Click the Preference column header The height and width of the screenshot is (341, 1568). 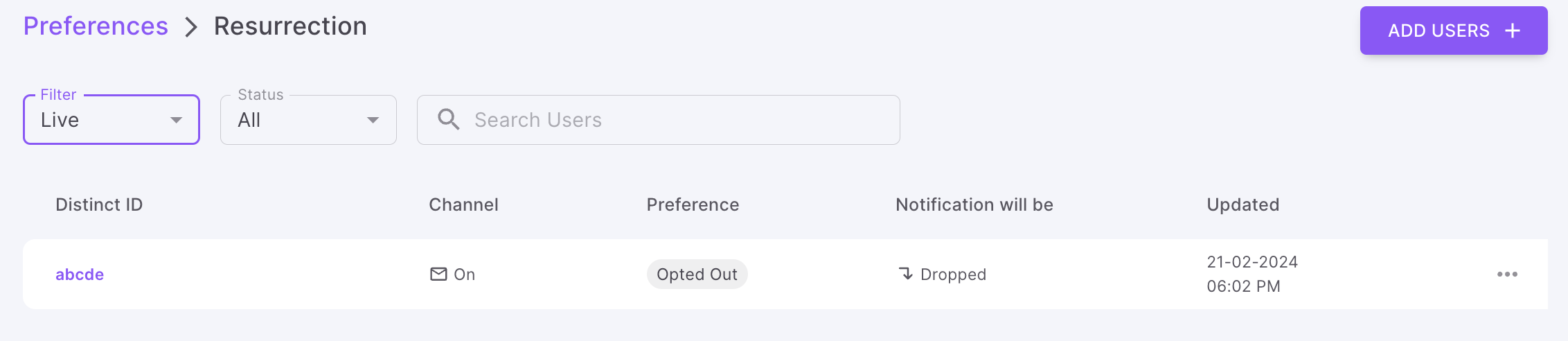coord(693,204)
